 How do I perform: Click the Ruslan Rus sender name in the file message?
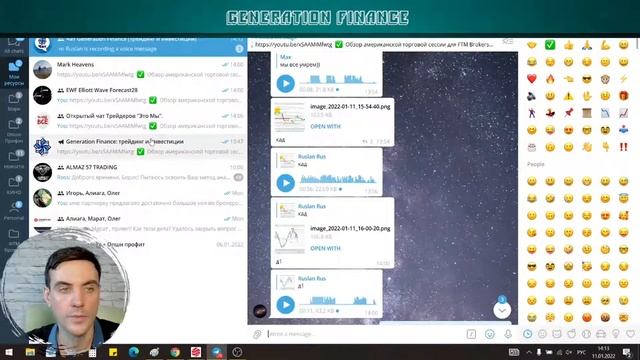coord(312,206)
